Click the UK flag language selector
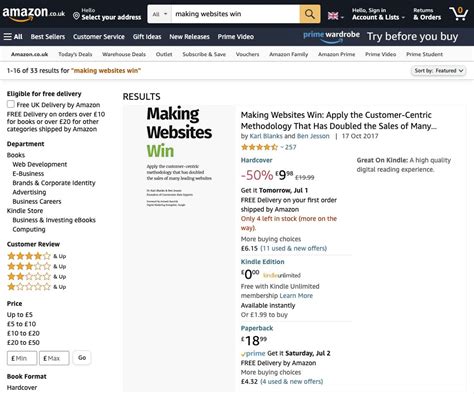474x394 pixels. pos(333,16)
